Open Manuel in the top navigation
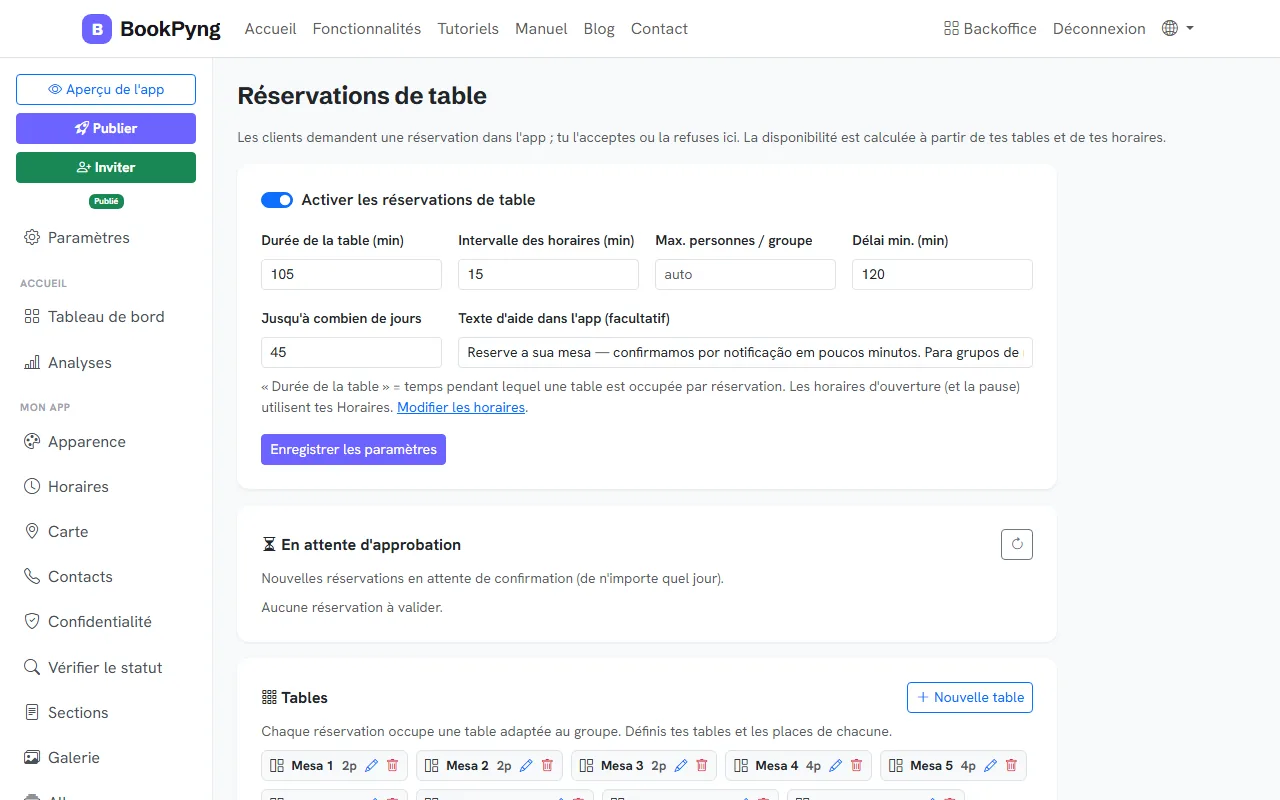This screenshot has height=800, width=1280. point(541,29)
